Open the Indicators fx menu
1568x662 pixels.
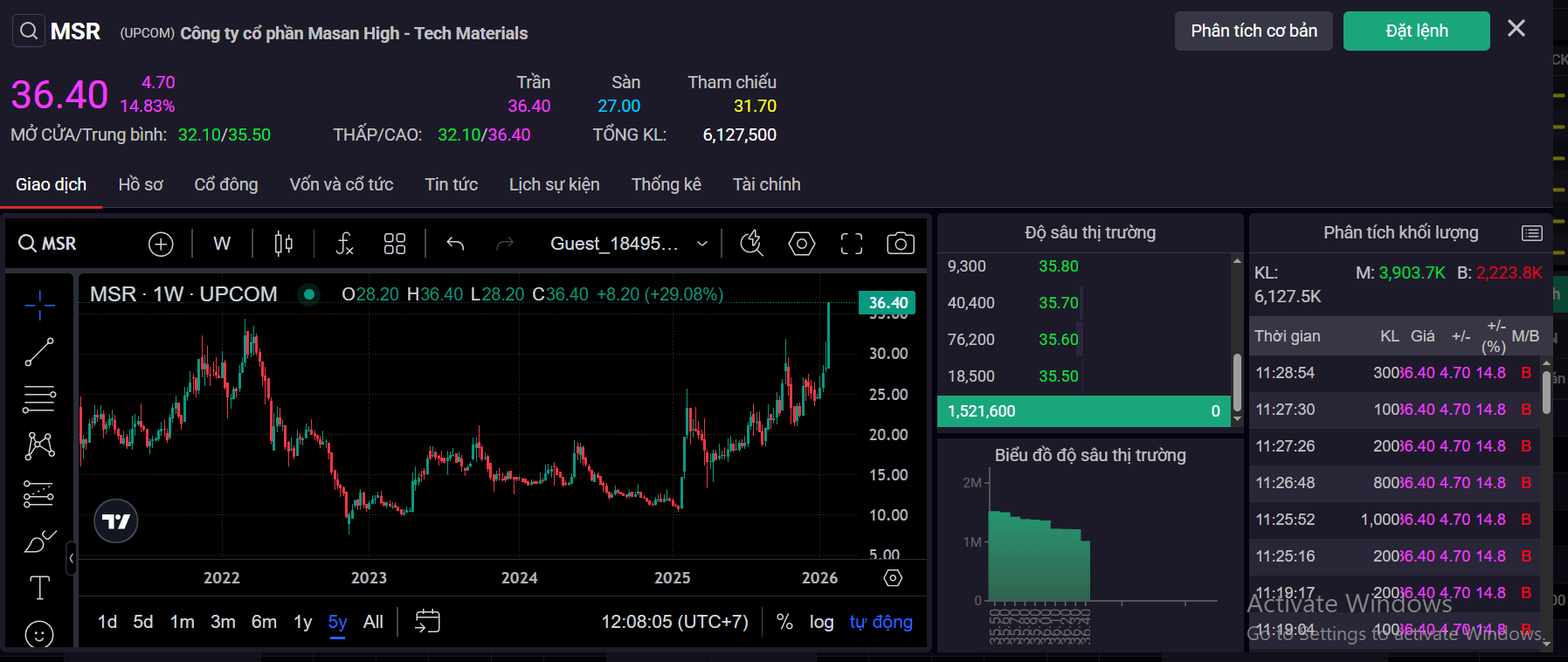click(345, 244)
